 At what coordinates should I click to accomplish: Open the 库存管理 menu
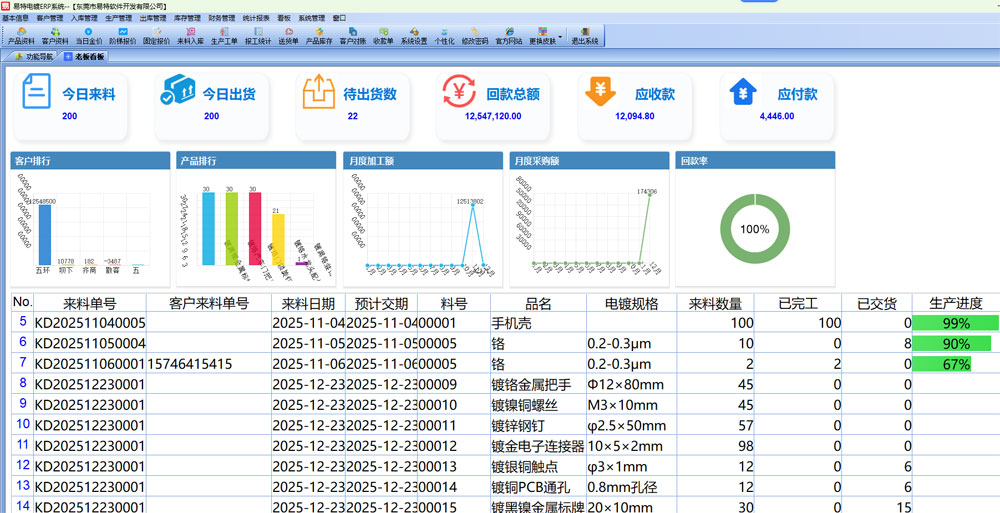(187, 18)
